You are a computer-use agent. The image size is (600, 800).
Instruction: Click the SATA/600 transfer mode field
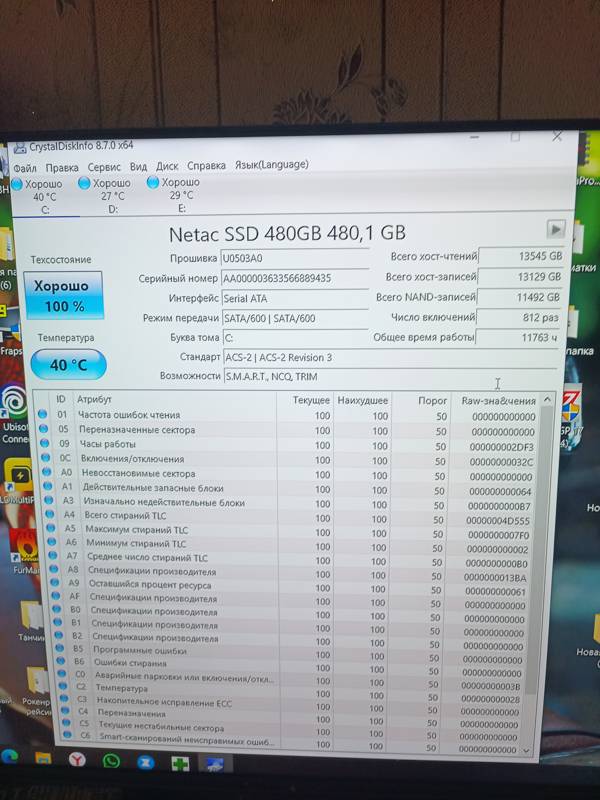[295, 318]
